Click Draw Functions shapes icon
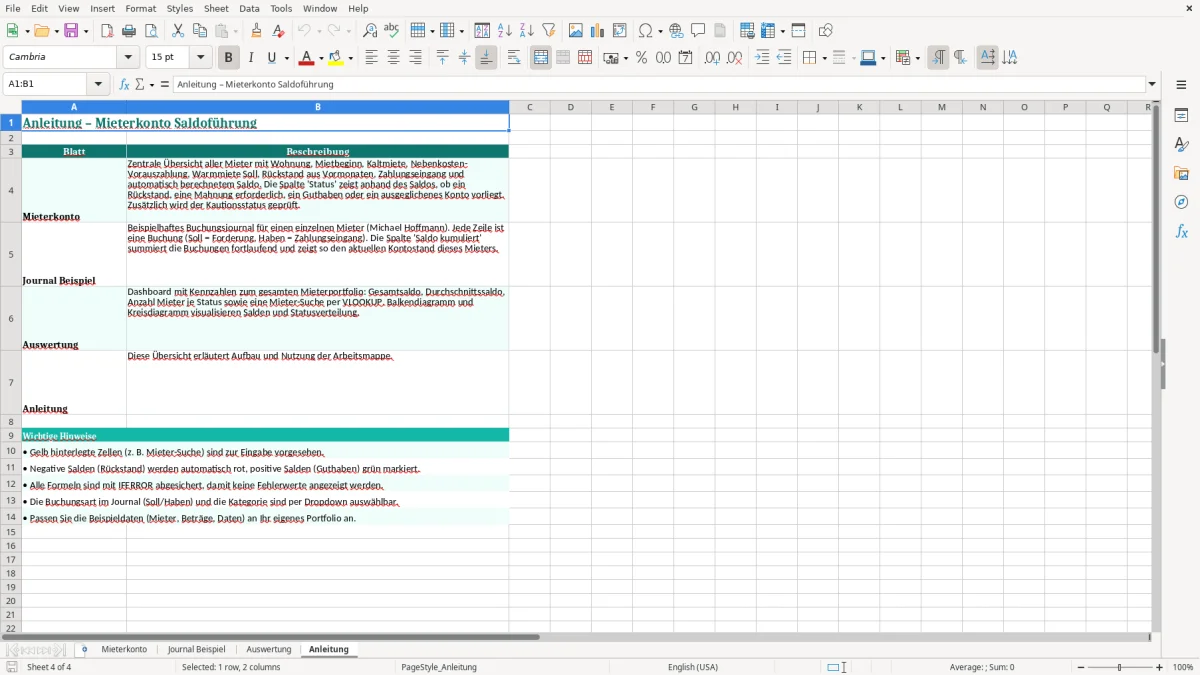This screenshot has width=1200, height=675. click(x=825, y=31)
